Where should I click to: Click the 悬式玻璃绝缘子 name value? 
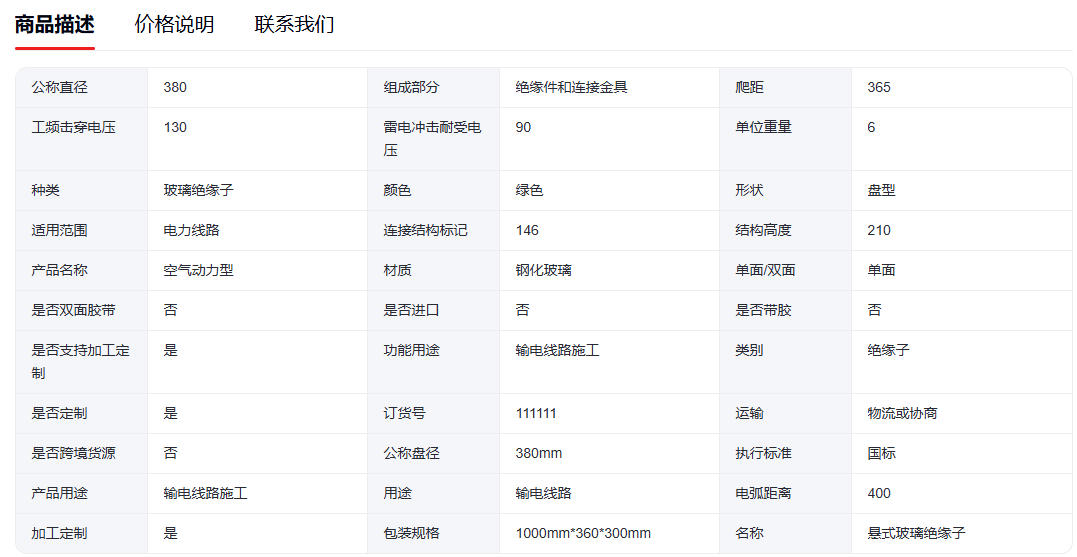click(916, 533)
